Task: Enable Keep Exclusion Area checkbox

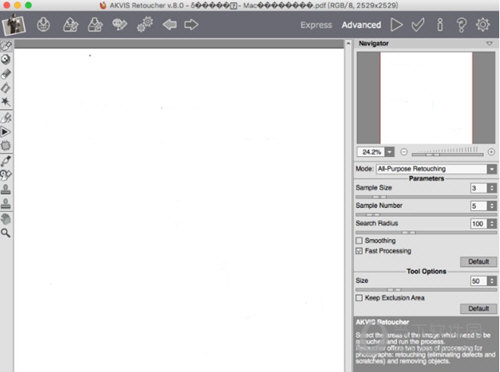Action: pyautogui.click(x=359, y=298)
